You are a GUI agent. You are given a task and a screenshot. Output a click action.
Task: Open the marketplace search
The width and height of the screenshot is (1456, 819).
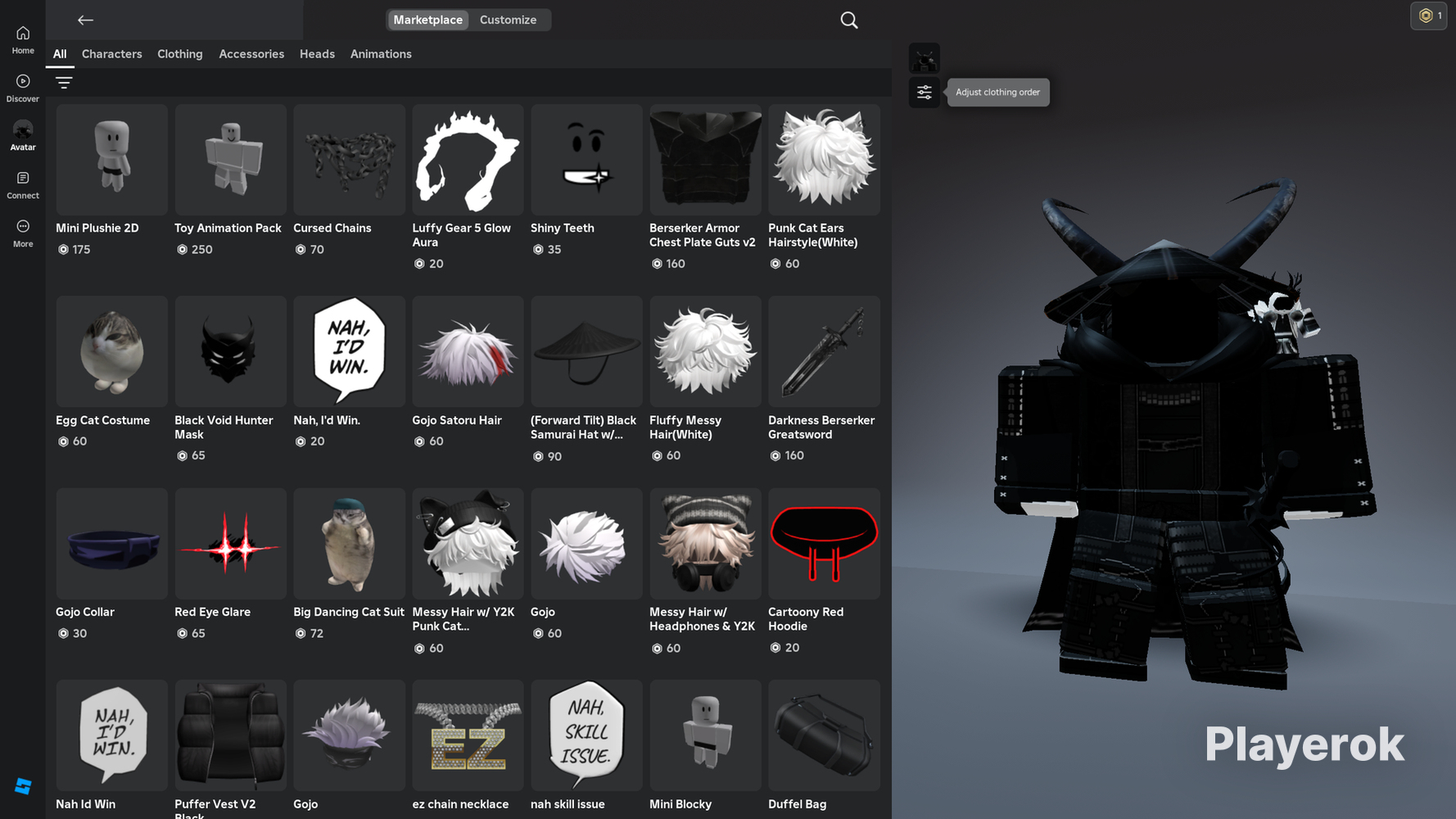pos(849,20)
